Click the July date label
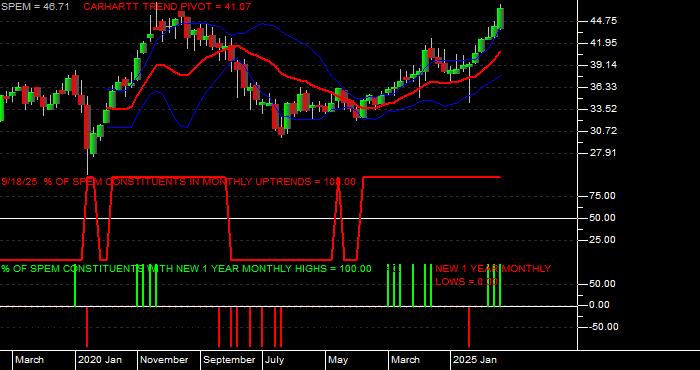 click(275, 360)
